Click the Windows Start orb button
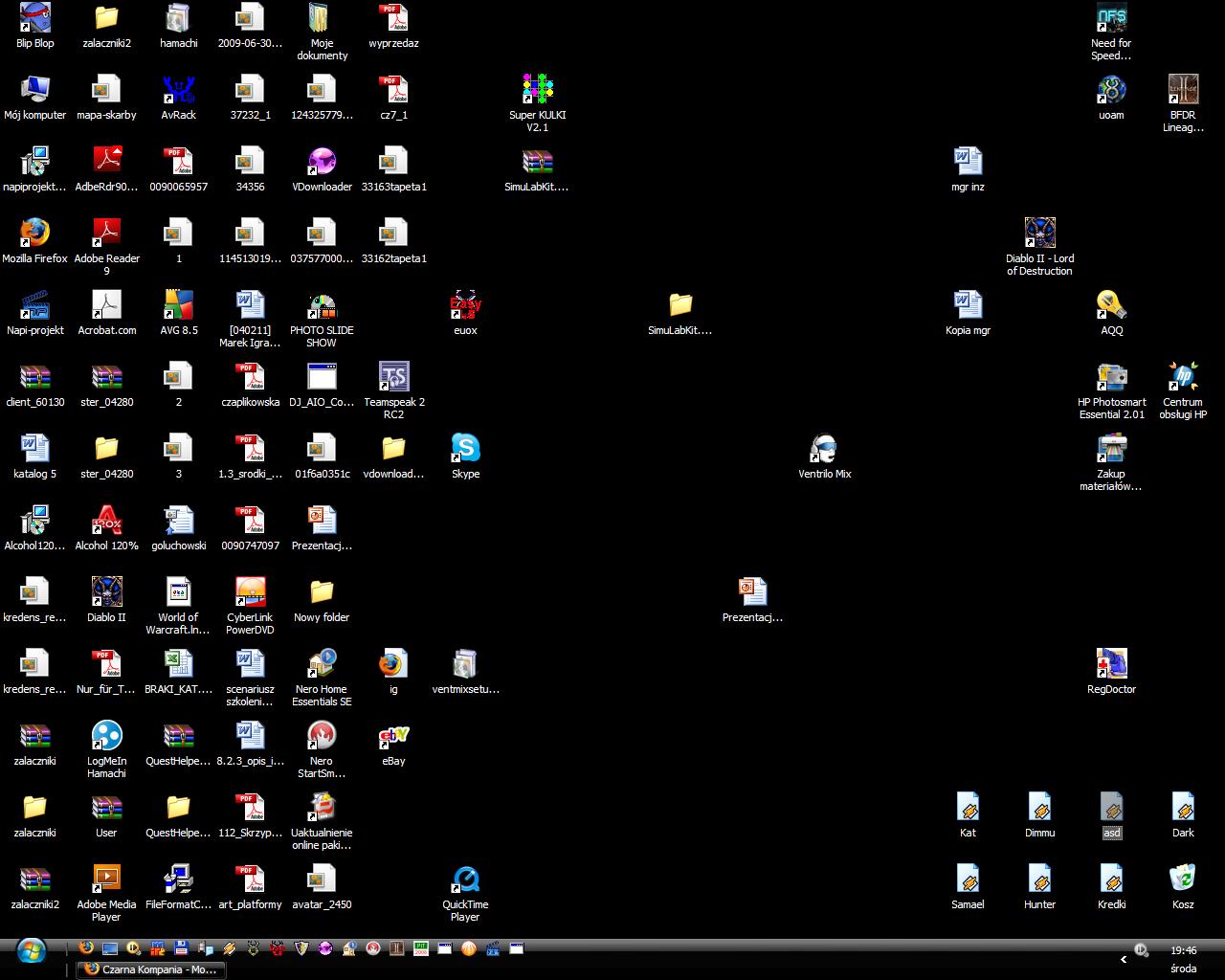This screenshot has width=1225, height=980. point(31,950)
